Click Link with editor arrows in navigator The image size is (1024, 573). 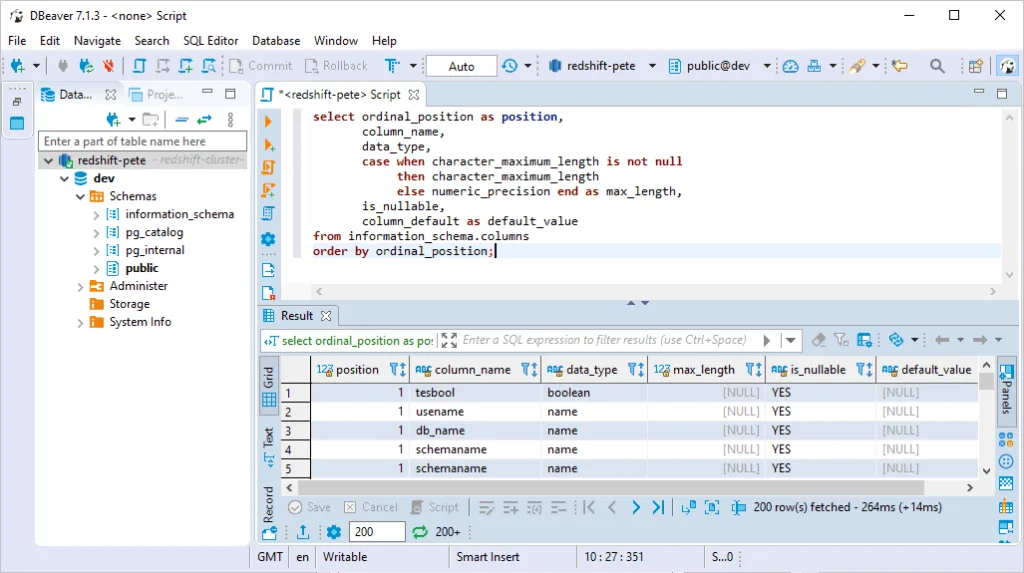pyautogui.click(x=204, y=120)
